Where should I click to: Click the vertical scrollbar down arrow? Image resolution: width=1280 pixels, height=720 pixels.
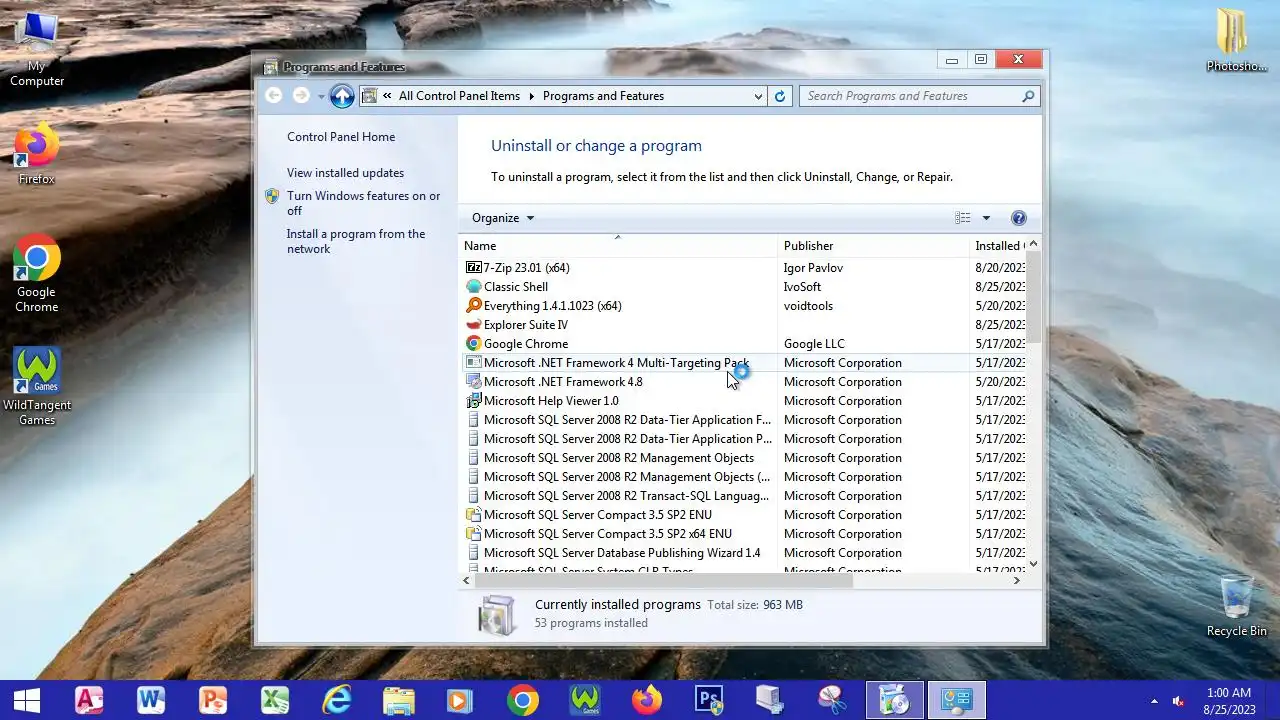click(x=1033, y=564)
